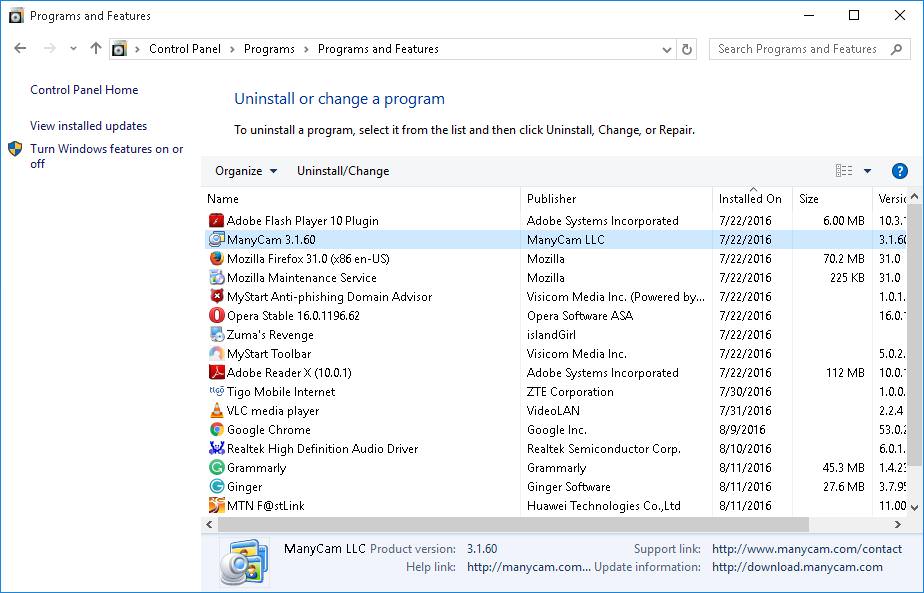Expand the chevron after Programs breadcrumb
The width and height of the screenshot is (924, 593).
[x=306, y=50]
